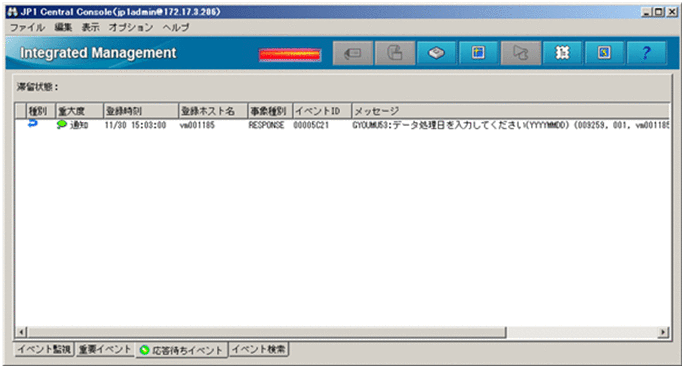
Task: Click the horizontal scrollbar left arrow
Action: point(21,332)
